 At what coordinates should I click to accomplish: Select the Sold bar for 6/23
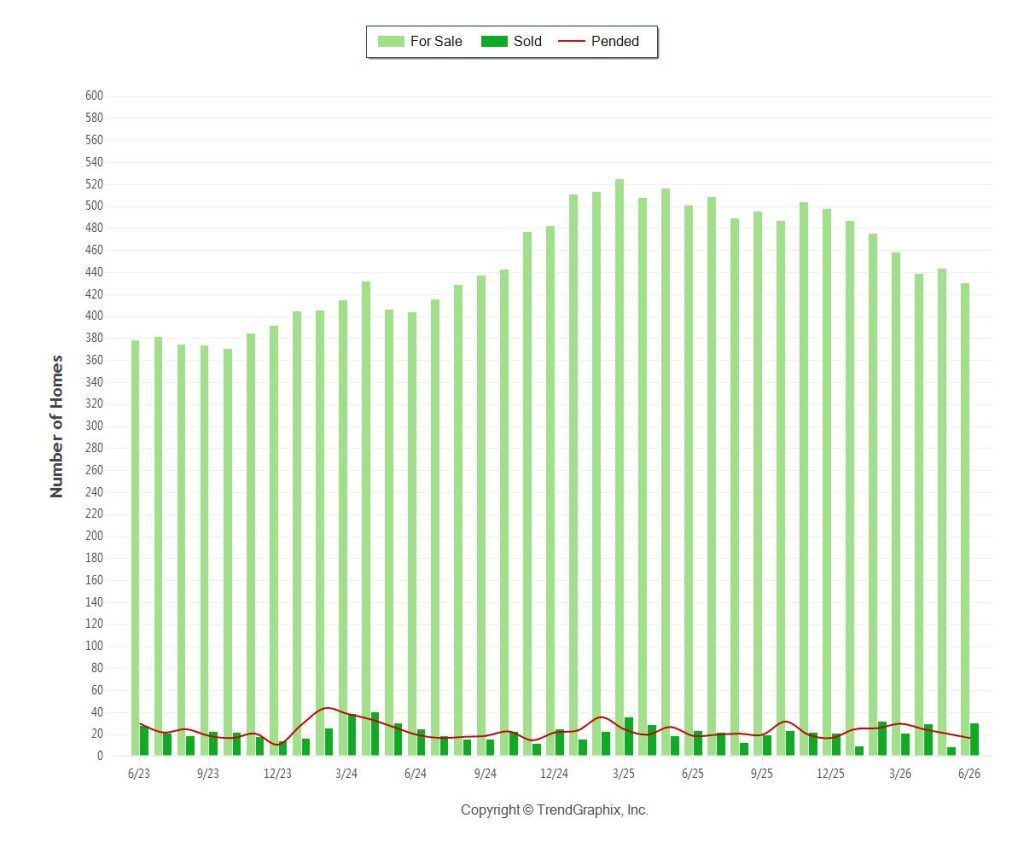144,741
